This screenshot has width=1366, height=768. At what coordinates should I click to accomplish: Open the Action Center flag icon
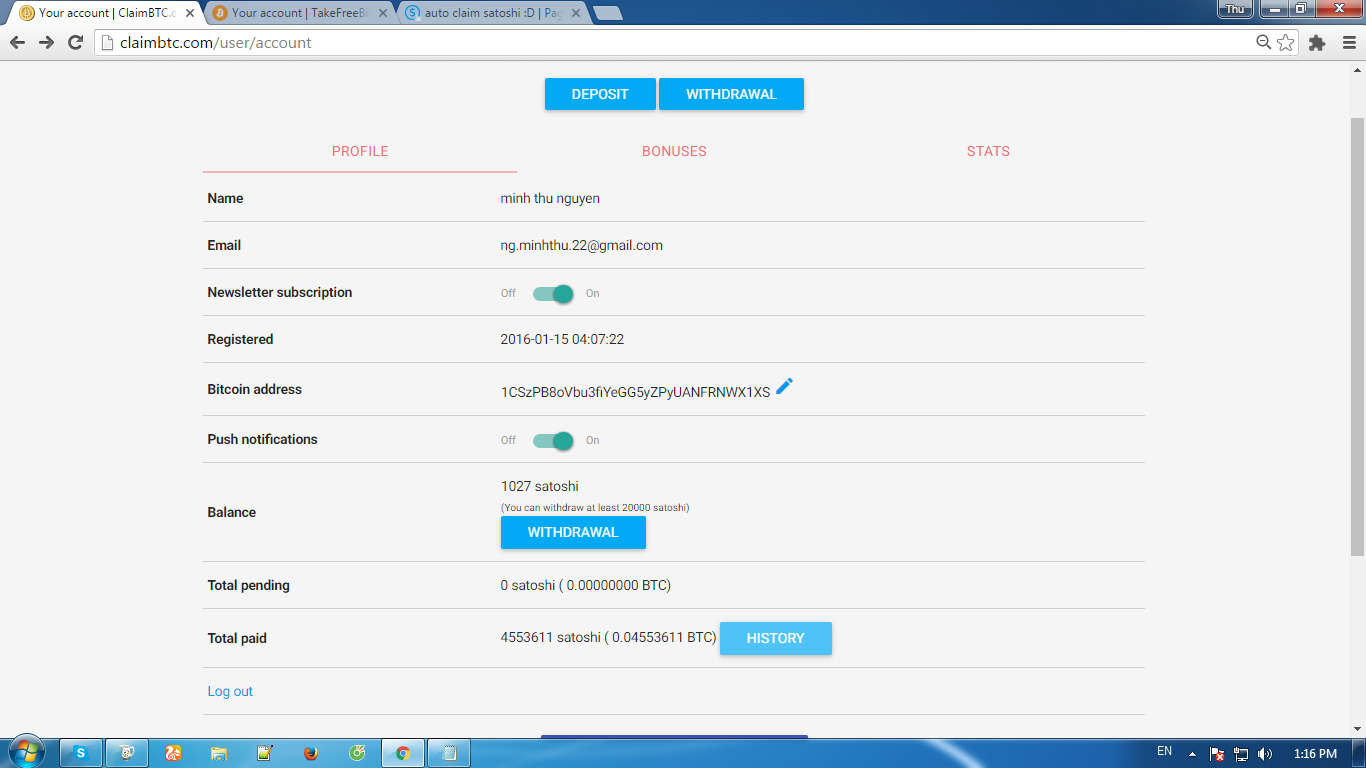(1217, 754)
